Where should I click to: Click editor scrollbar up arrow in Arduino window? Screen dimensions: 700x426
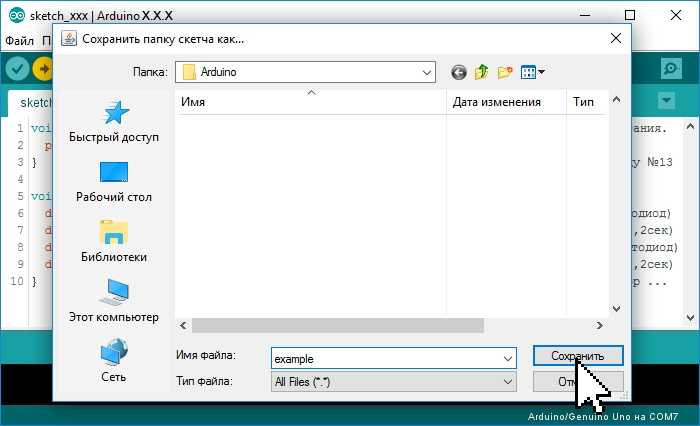coord(690,127)
